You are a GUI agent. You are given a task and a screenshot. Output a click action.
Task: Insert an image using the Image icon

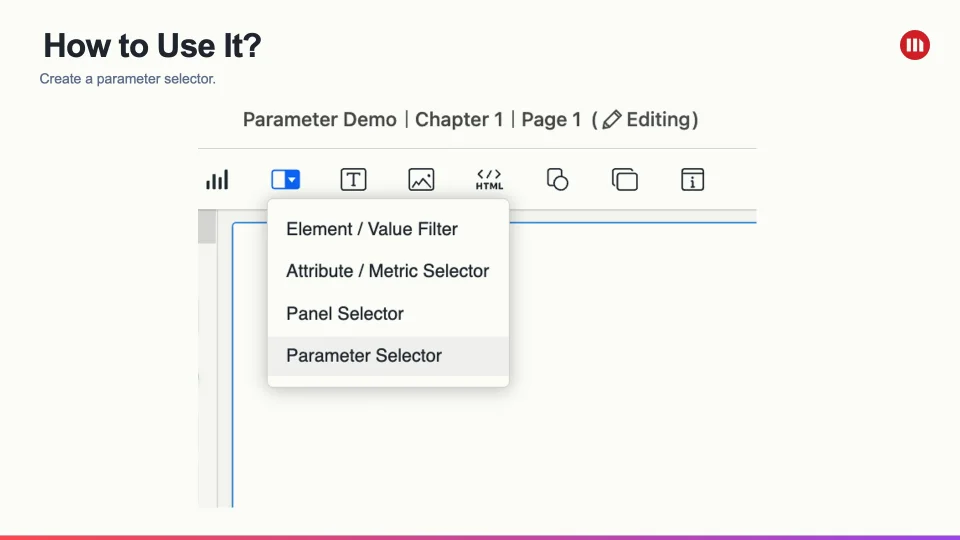421,180
